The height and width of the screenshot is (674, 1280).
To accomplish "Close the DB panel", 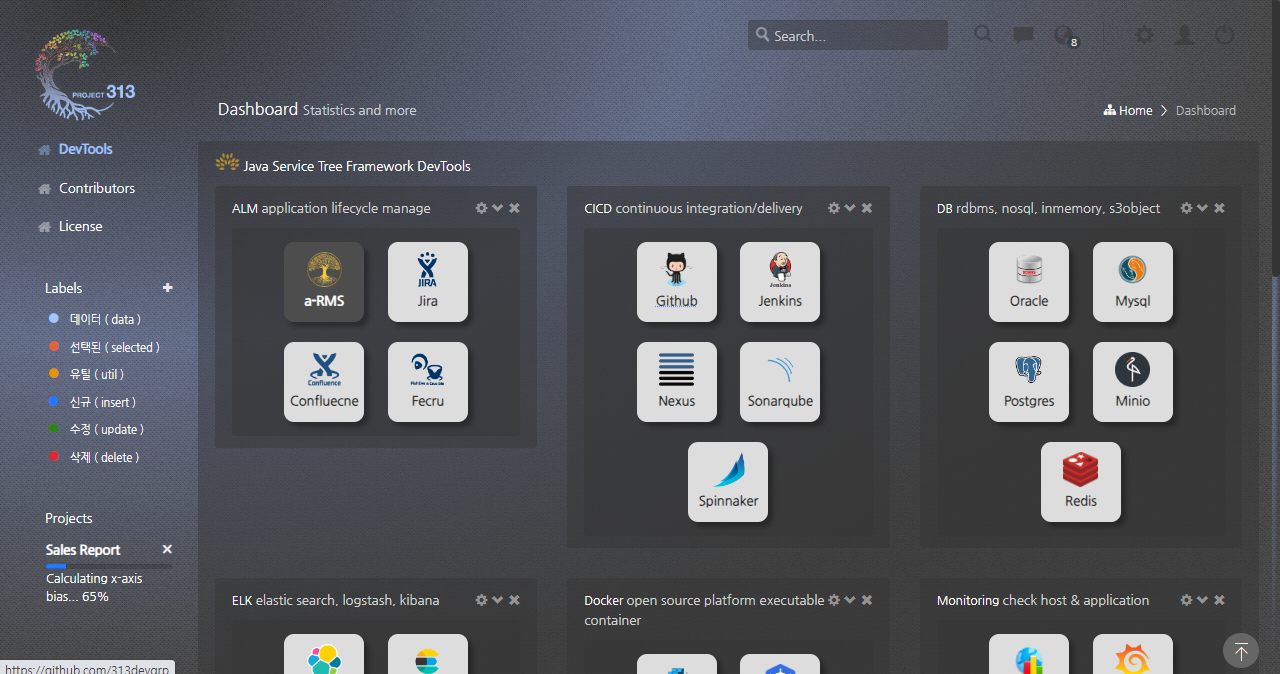I will [1219, 208].
